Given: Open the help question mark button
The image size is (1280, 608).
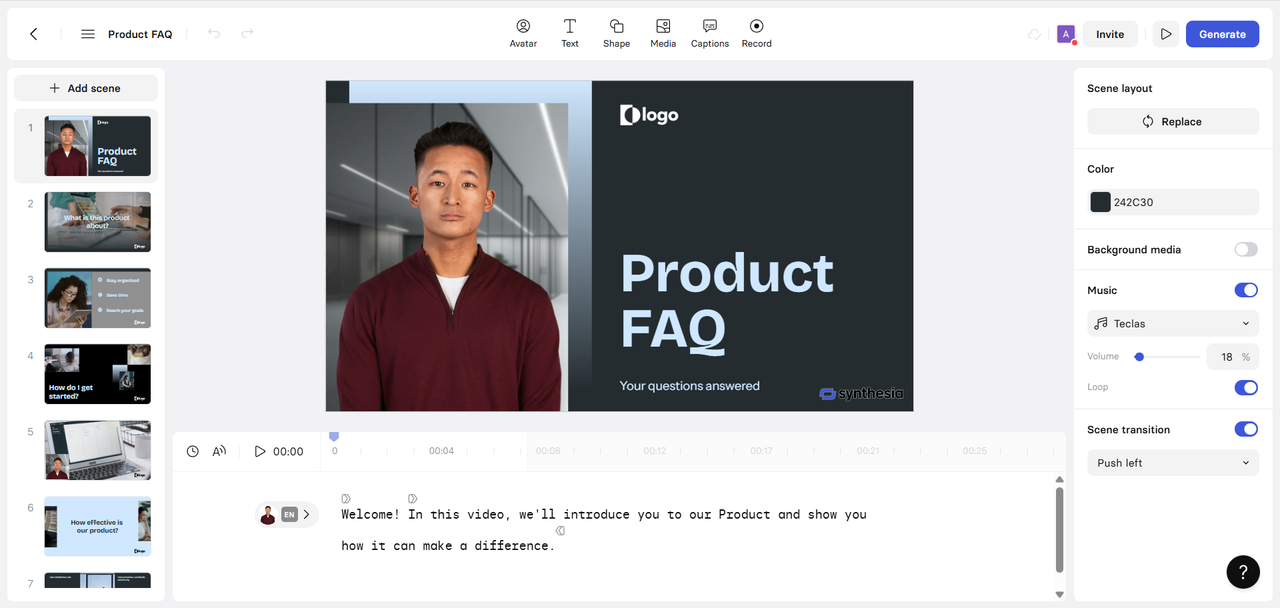Looking at the screenshot, I should tap(1243, 572).
